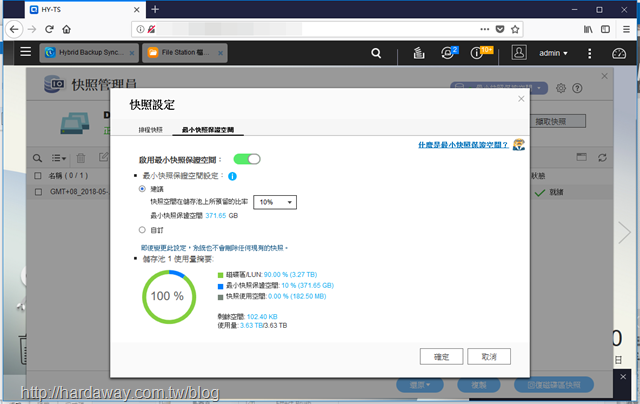Screen dimensions: 640x404
Task: Click the 取消 button
Action: coord(489,356)
